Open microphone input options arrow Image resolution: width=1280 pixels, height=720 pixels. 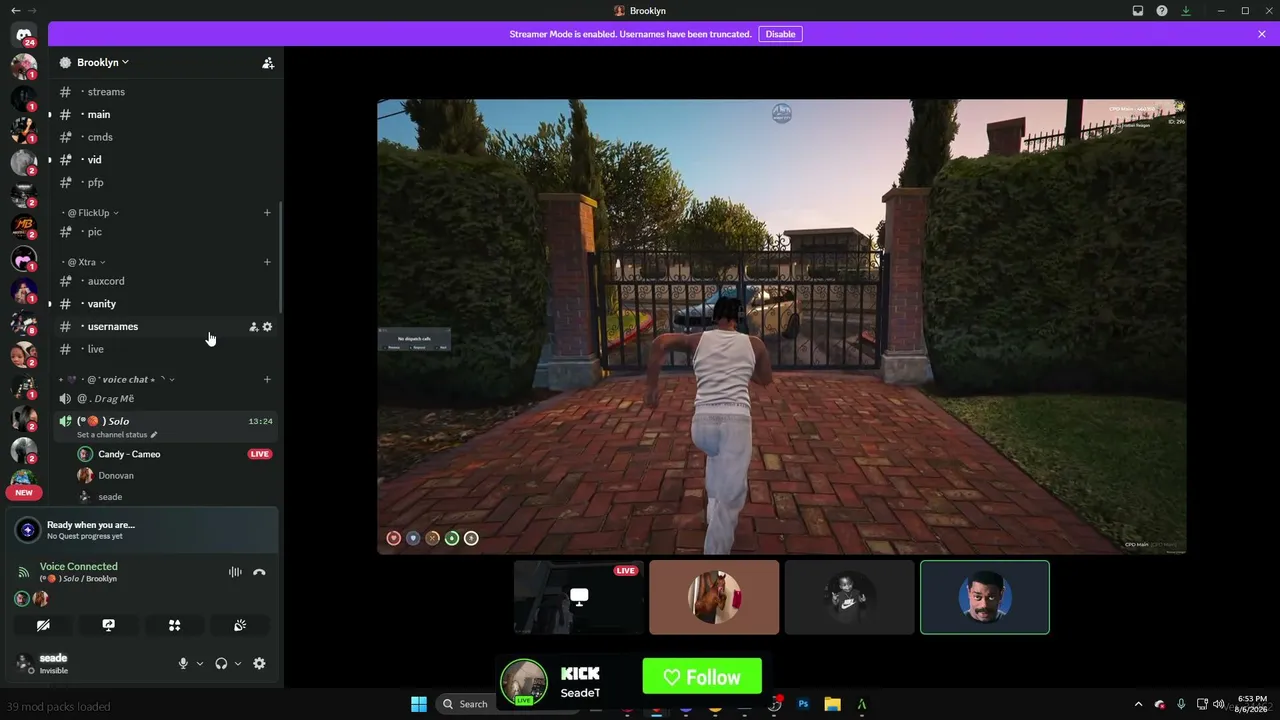tap(199, 663)
